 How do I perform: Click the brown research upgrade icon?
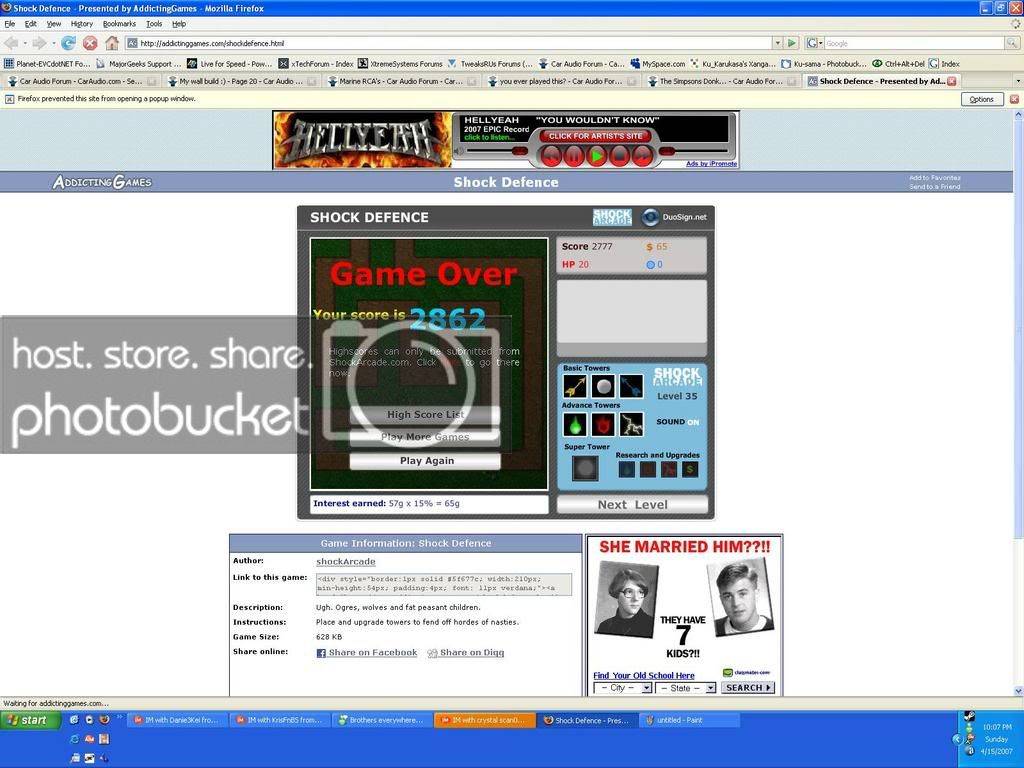coord(648,469)
